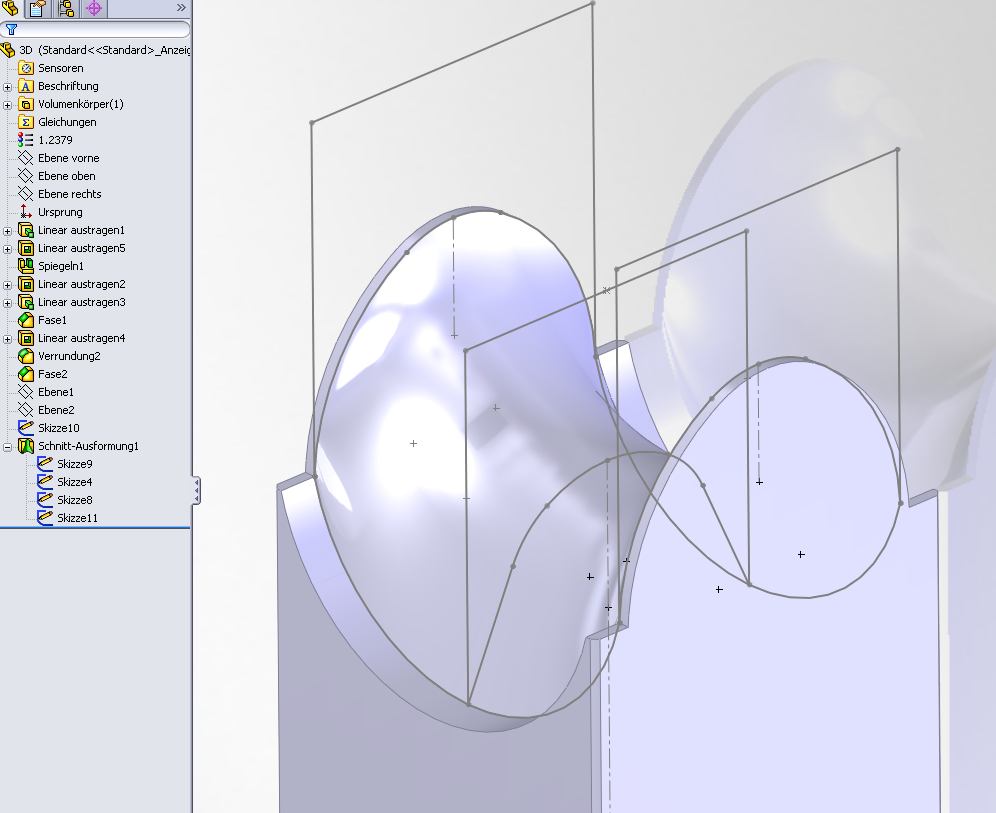Select the Ebene2 plane icon
This screenshot has width=996, height=813.
(25, 410)
